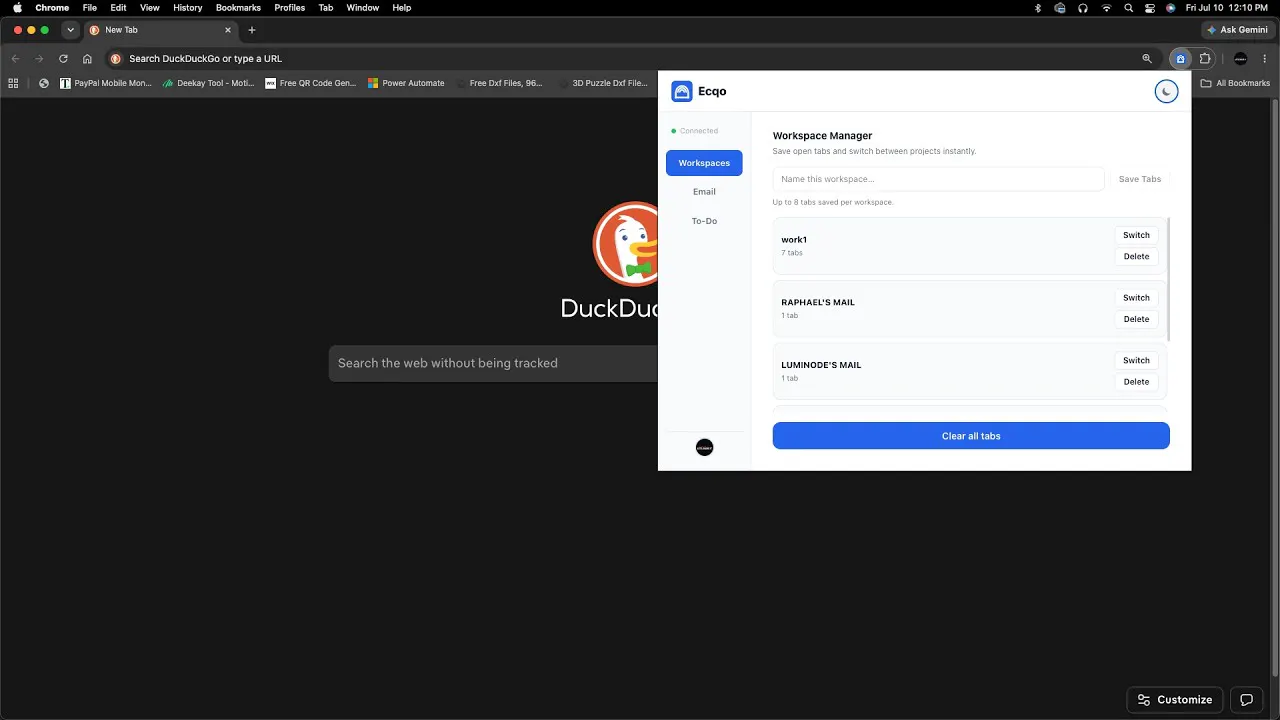Screen dimensions: 1280x720
Task: Click the DuckDuckGo search box on page
Action: (494, 363)
